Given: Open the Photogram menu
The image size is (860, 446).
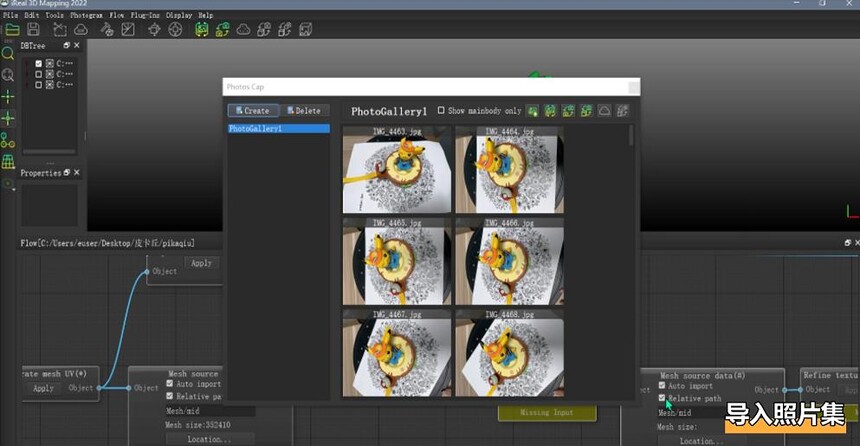Looking at the screenshot, I should [x=86, y=15].
